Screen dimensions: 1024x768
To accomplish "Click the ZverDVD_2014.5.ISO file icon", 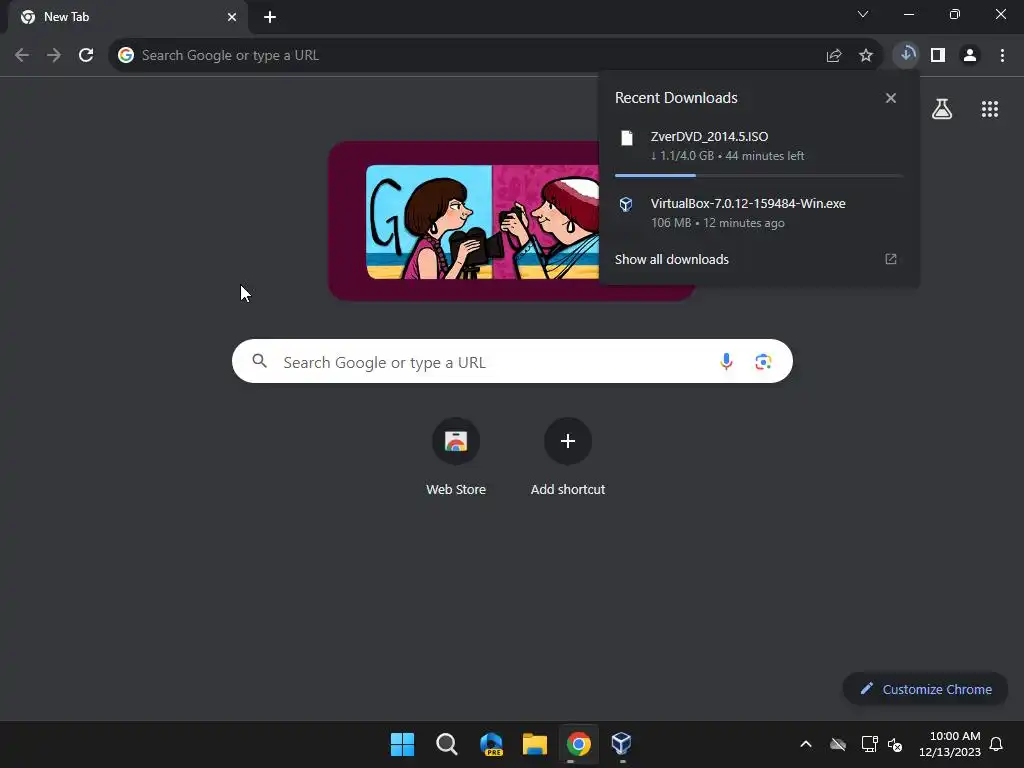I will point(626,138).
